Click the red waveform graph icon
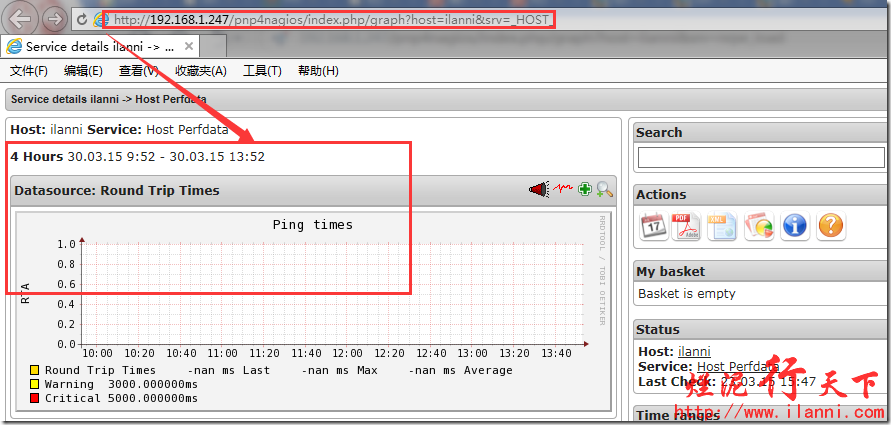The width and height of the screenshot is (891, 425). (563, 189)
